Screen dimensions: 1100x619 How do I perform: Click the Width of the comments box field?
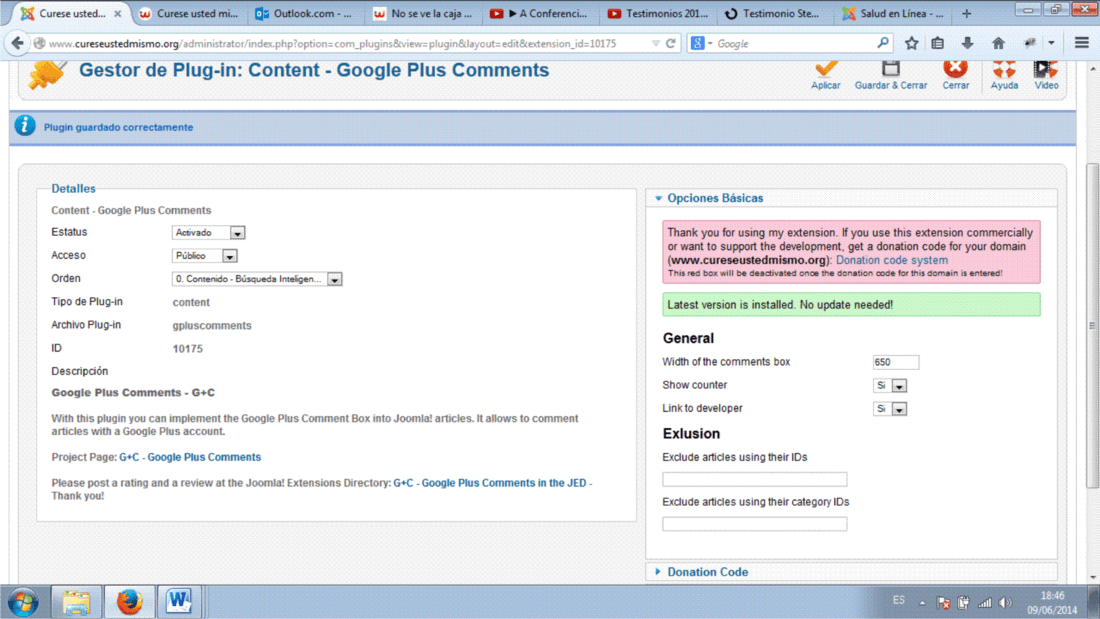click(x=895, y=362)
